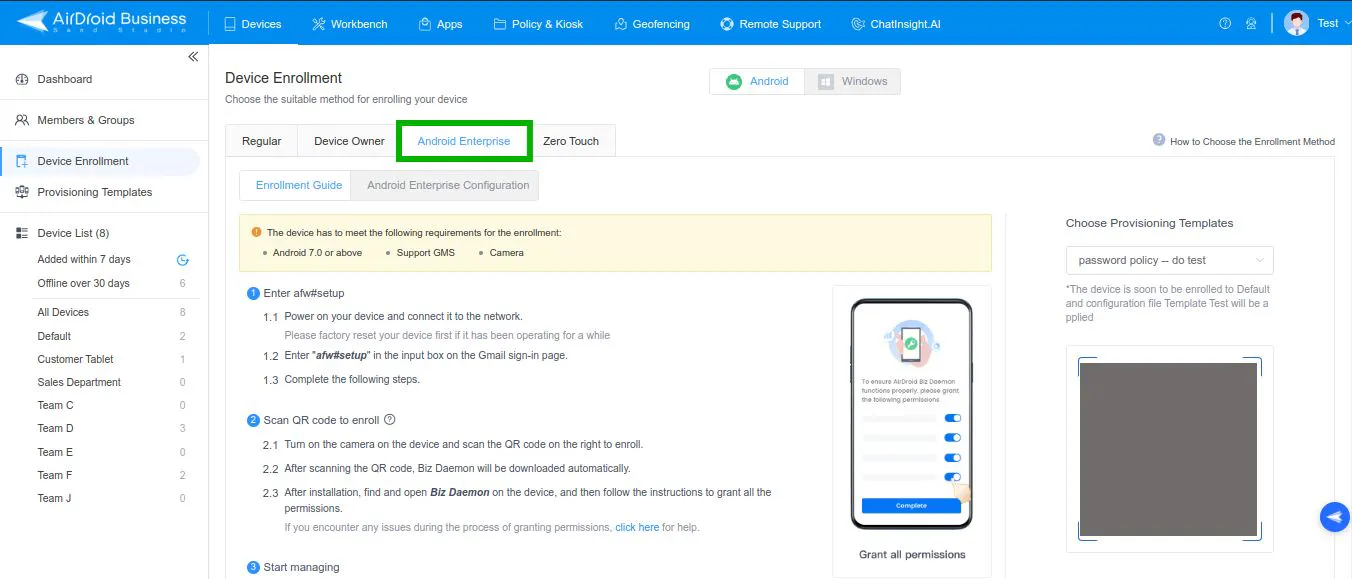Viewport: 1352px width, 579px height.
Task: Open Dashboard in the sidebar
Action: [64, 79]
